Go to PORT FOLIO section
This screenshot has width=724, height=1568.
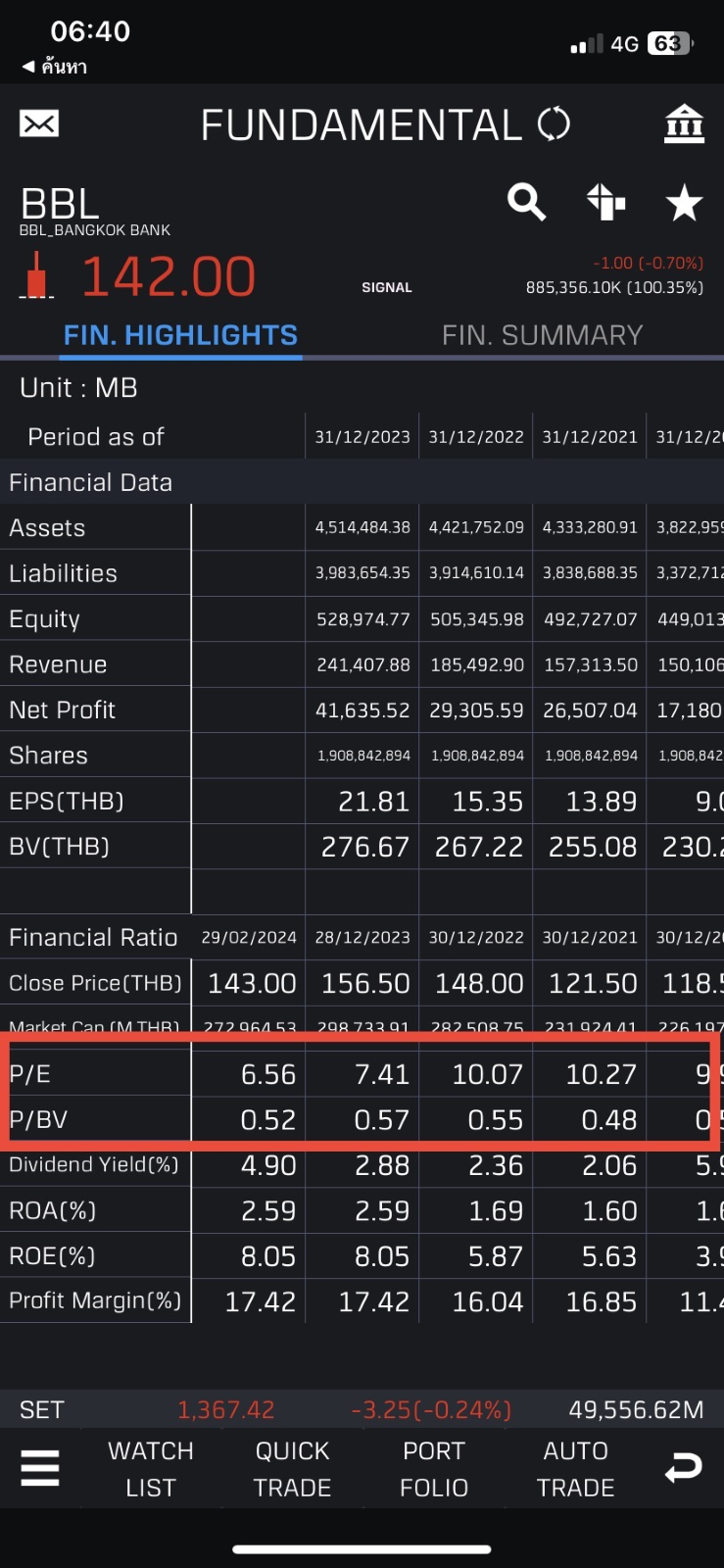coord(434,1468)
